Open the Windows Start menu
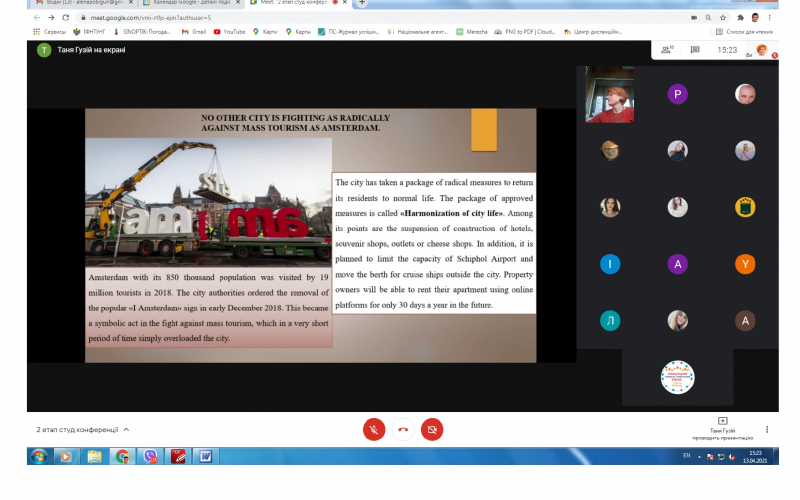This screenshot has width=800, height=500. [39, 456]
